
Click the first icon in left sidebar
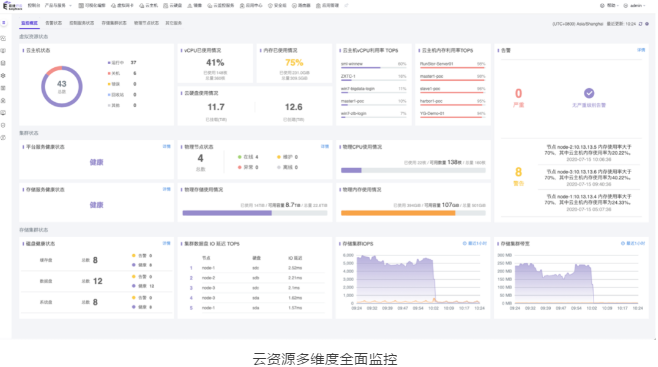click(x=3, y=38)
